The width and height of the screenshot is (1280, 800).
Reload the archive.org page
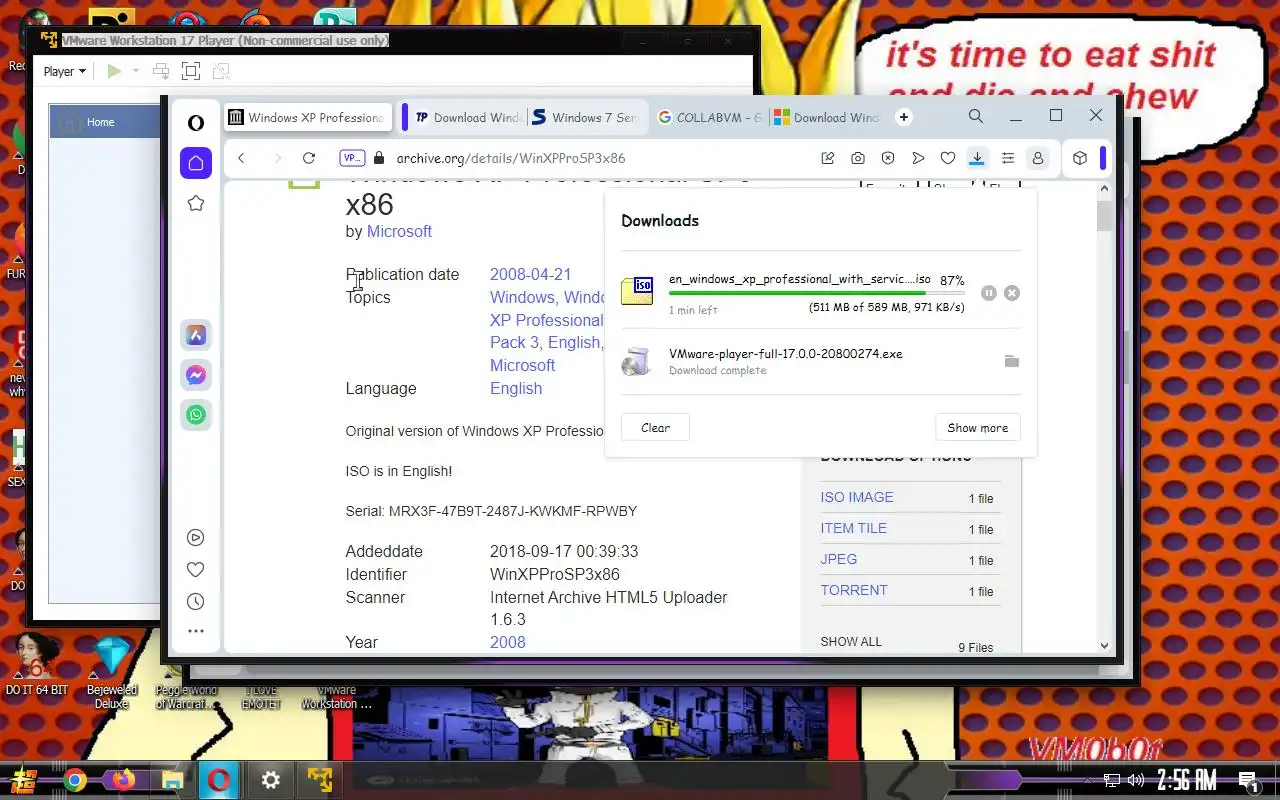pos(309,158)
